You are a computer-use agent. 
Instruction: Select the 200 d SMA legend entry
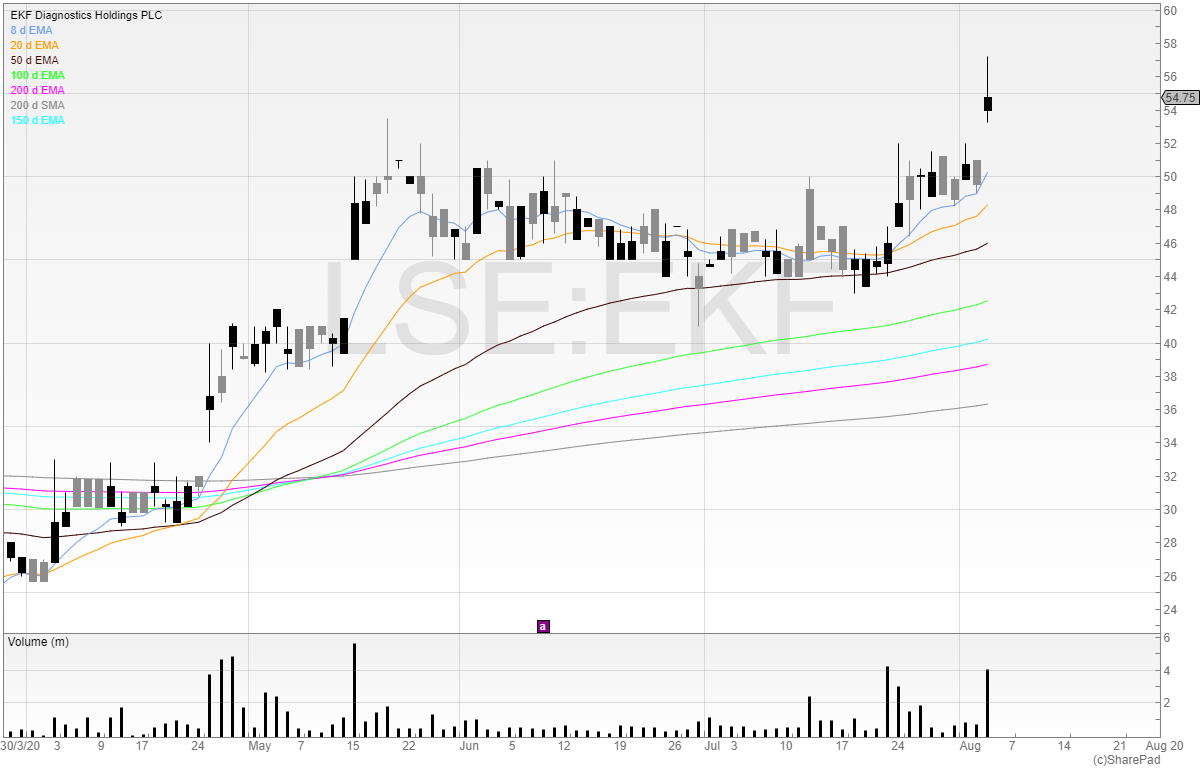point(38,105)
